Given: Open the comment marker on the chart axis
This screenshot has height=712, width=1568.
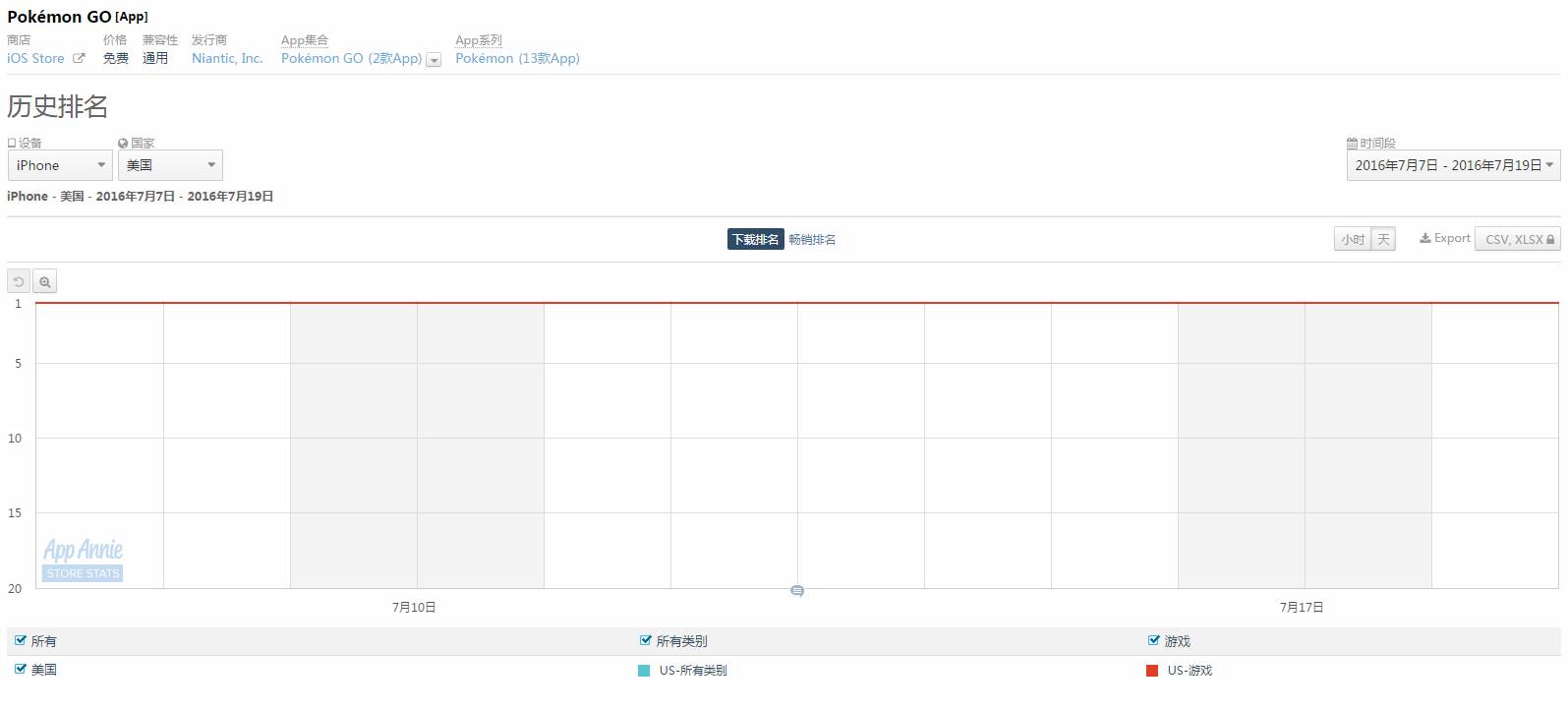Looking at the screenshot, I should (797, 591).
